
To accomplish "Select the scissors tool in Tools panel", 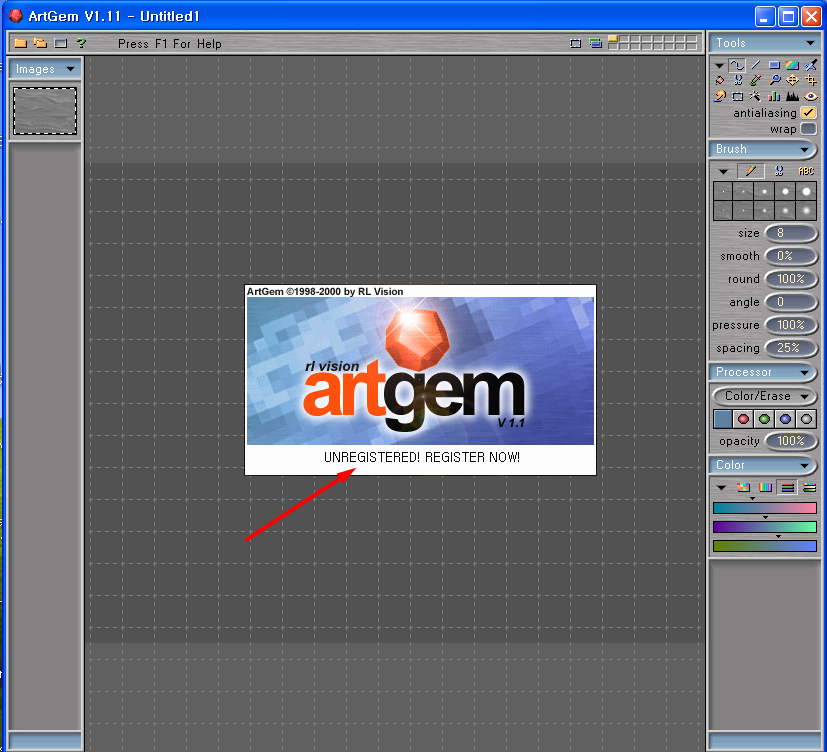I will coord(738,80).
